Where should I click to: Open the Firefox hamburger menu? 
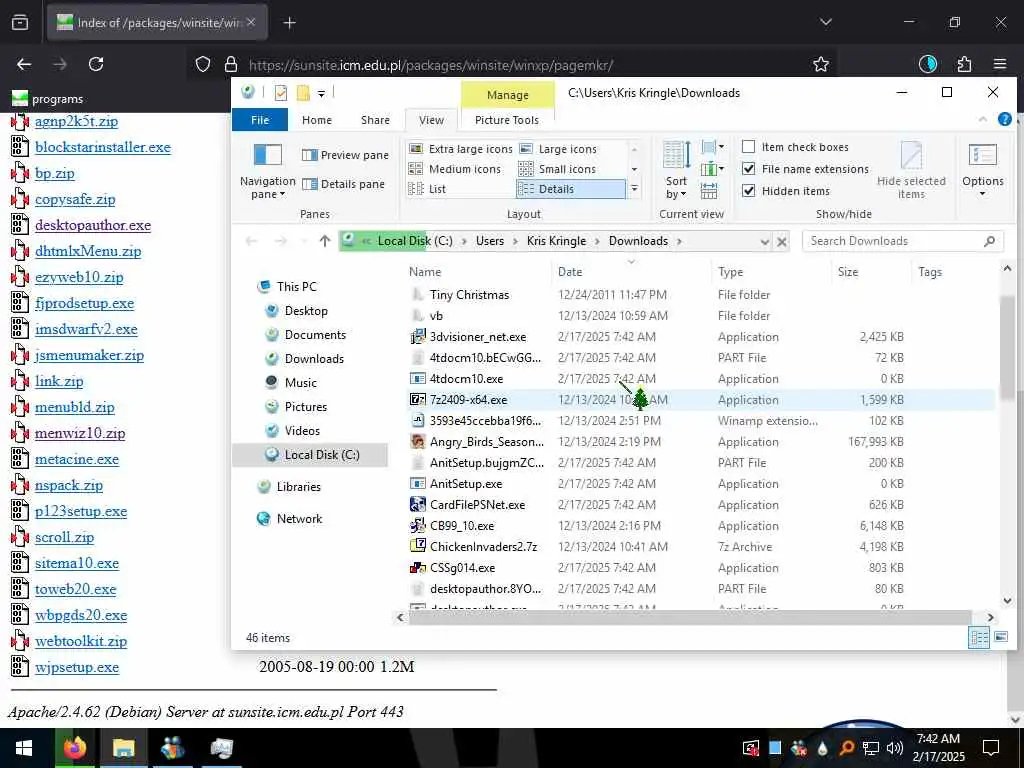[1000, 64]
